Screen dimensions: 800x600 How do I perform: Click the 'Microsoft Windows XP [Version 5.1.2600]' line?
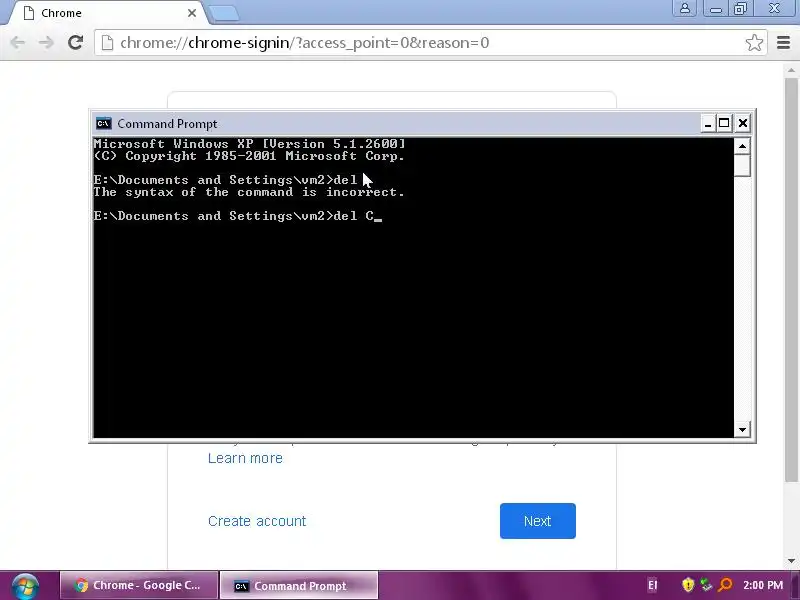point(249,144)
